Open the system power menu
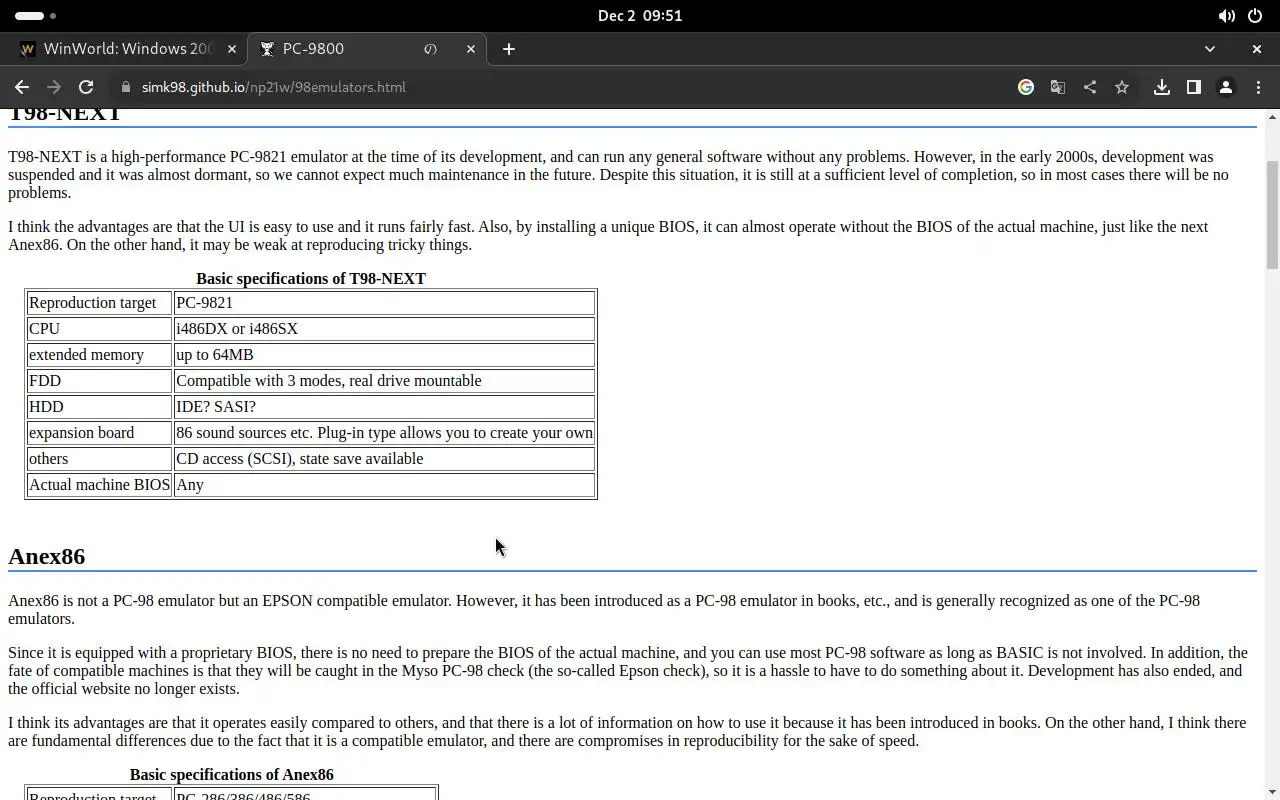1280x800 pixels. [1255, 16]
